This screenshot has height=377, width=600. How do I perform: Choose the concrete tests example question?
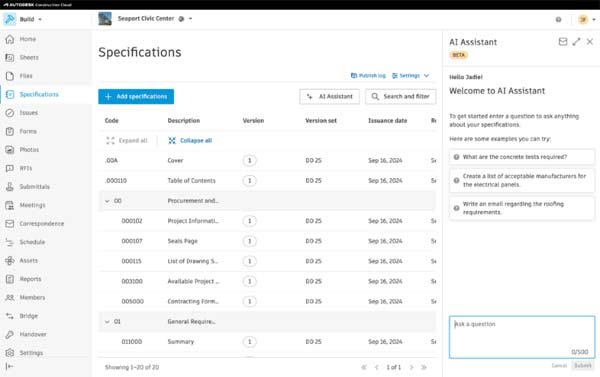(x=522, y=157)
